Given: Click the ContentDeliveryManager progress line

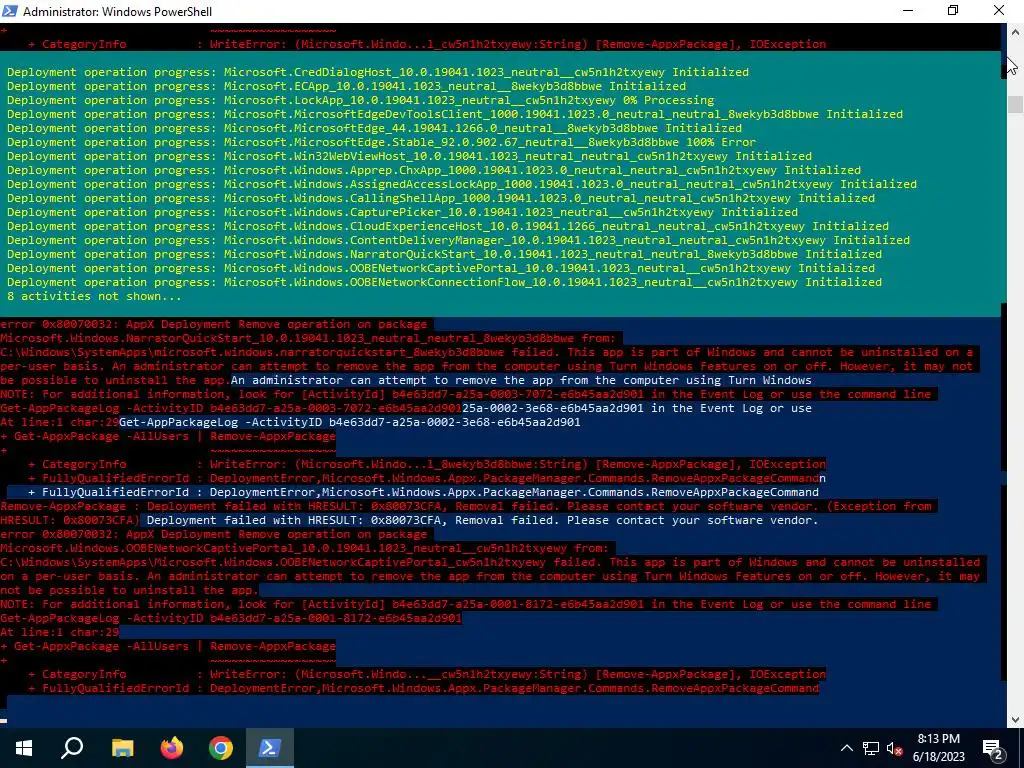Looking at the screenshot, I should (x=458, y=240).
